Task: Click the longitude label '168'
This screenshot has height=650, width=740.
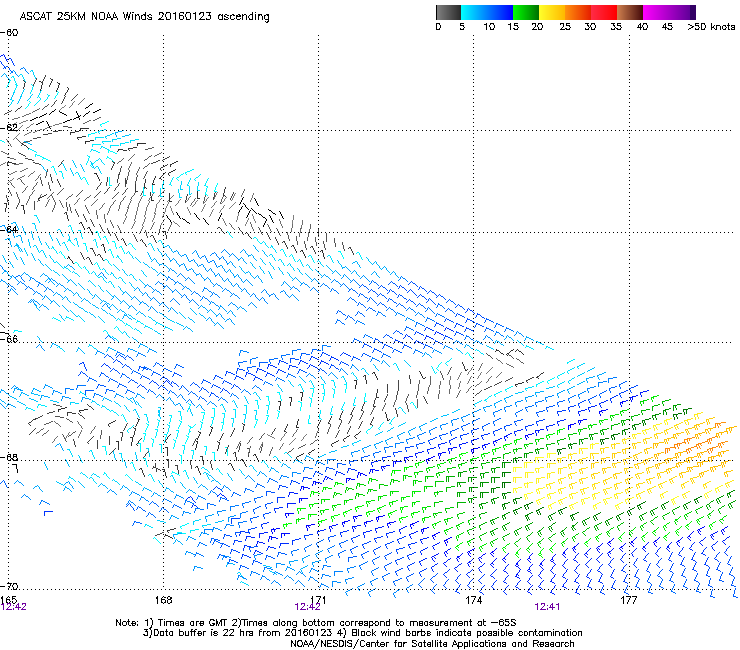Action: [163, 600]
